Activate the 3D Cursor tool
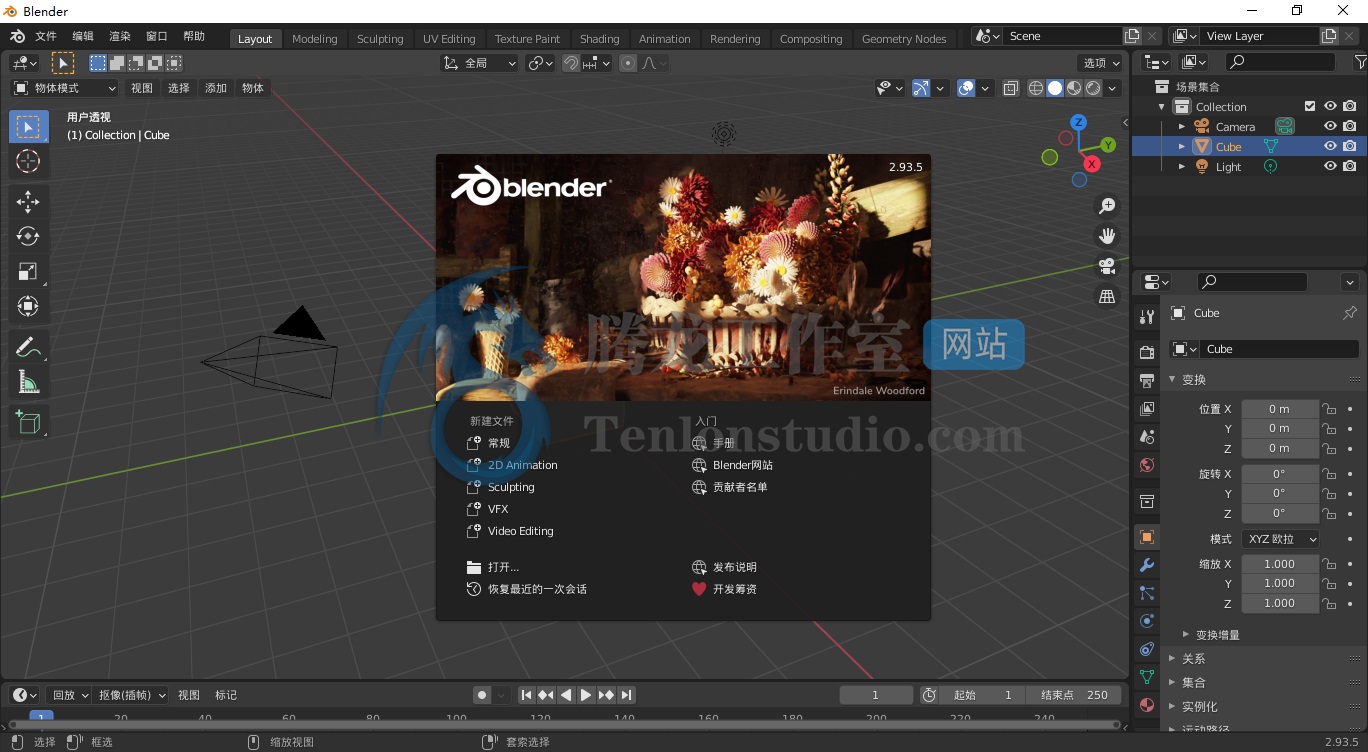 (28, 161)
